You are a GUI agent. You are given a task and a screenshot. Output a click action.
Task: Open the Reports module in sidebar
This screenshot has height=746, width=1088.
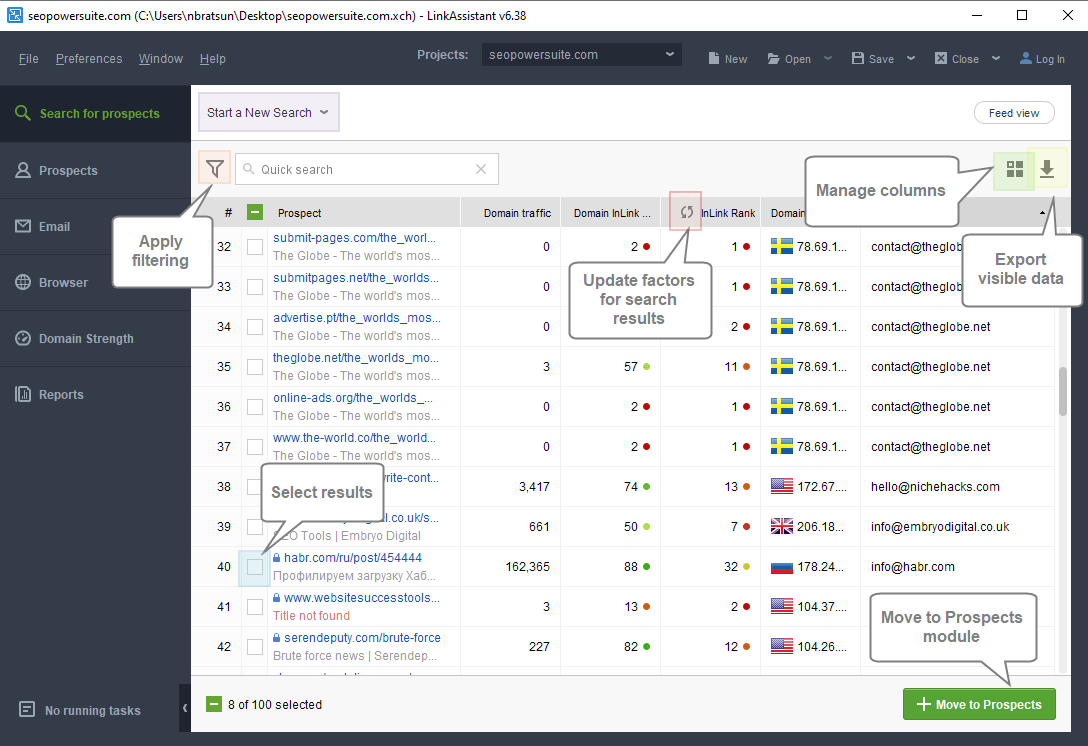[95, 395]
